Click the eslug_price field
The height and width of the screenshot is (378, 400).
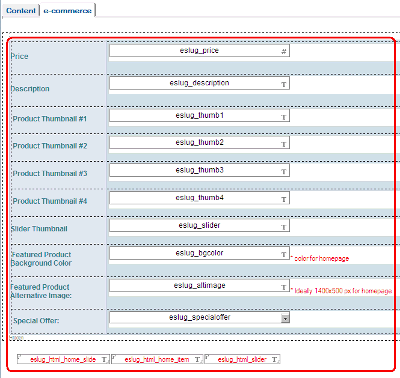[199, 51]
